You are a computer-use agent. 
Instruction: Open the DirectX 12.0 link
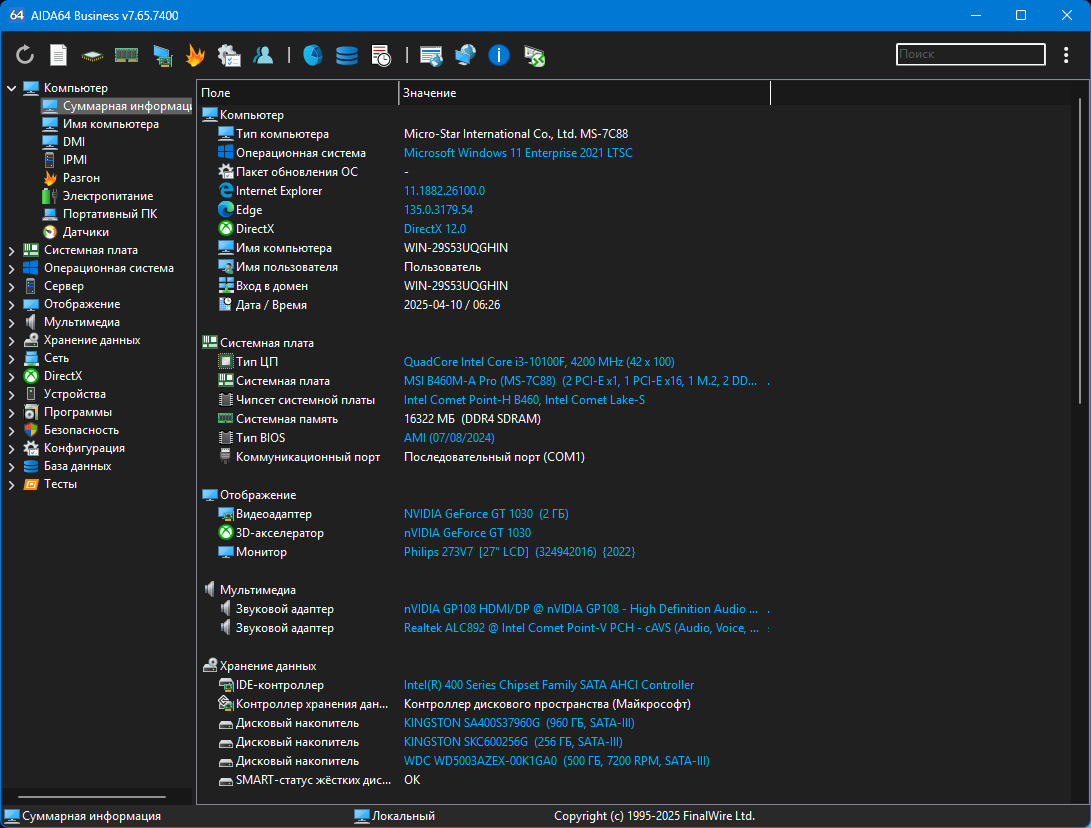(435, 229)
